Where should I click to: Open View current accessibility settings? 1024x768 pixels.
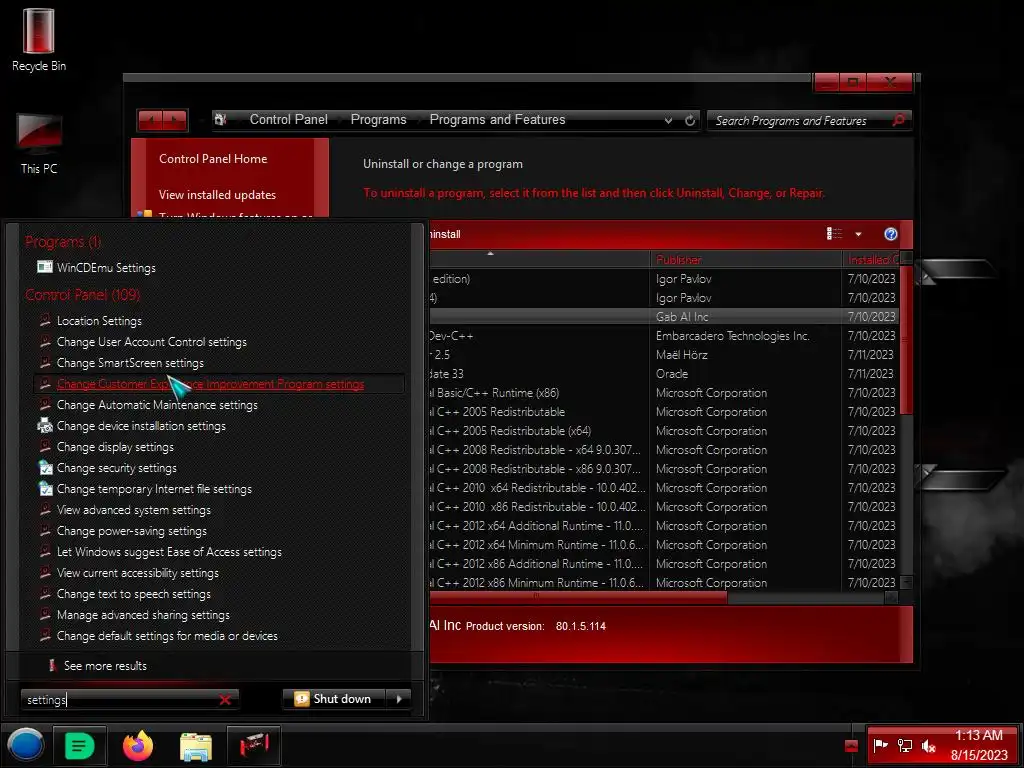point(138,573)
